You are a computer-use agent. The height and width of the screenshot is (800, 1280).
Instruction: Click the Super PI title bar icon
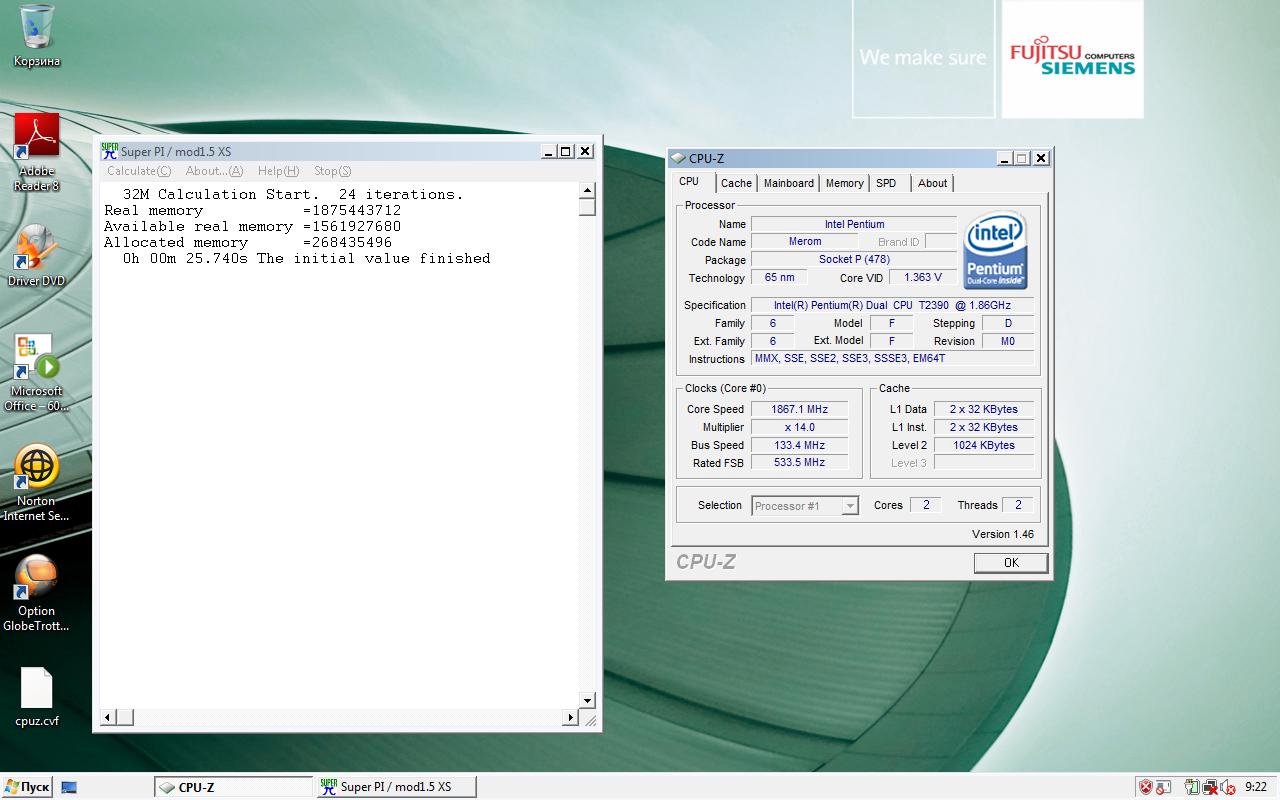point(109,151)
